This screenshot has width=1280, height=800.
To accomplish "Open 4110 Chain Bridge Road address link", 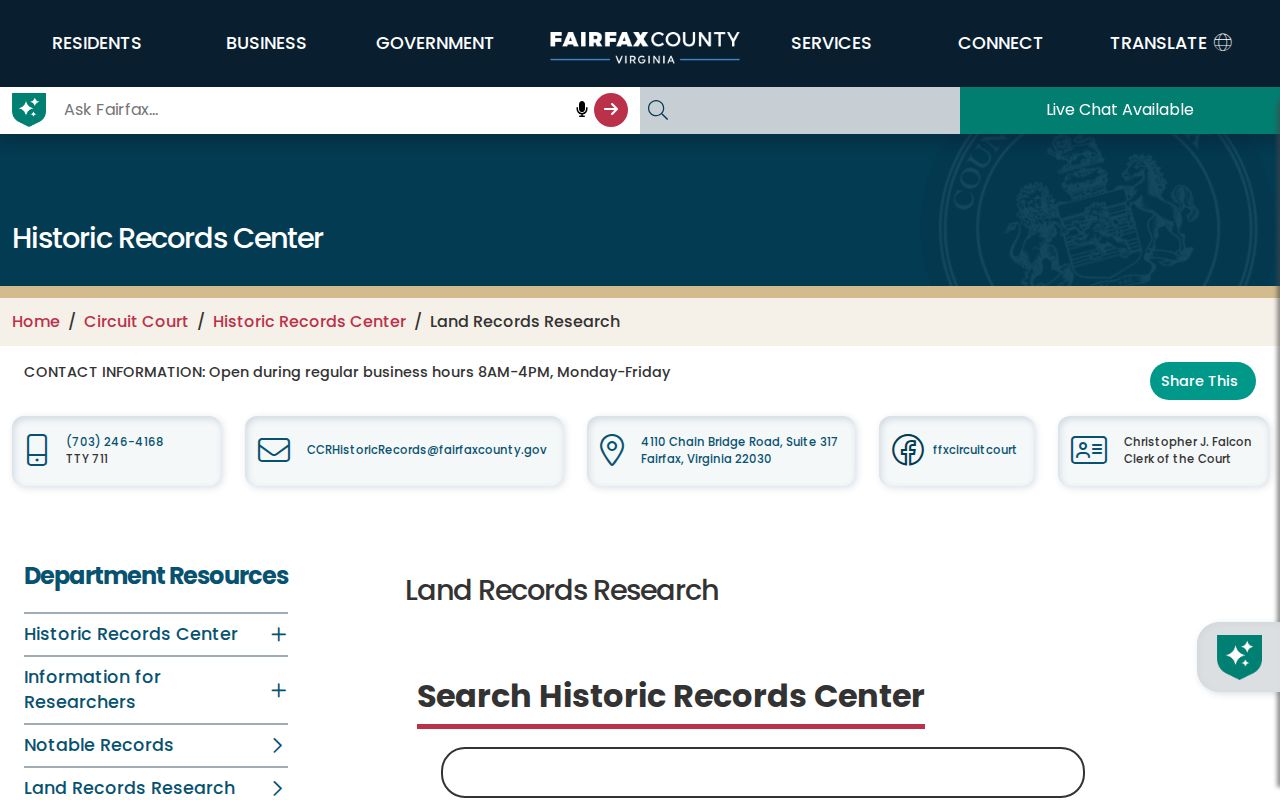I will (739, 450).
